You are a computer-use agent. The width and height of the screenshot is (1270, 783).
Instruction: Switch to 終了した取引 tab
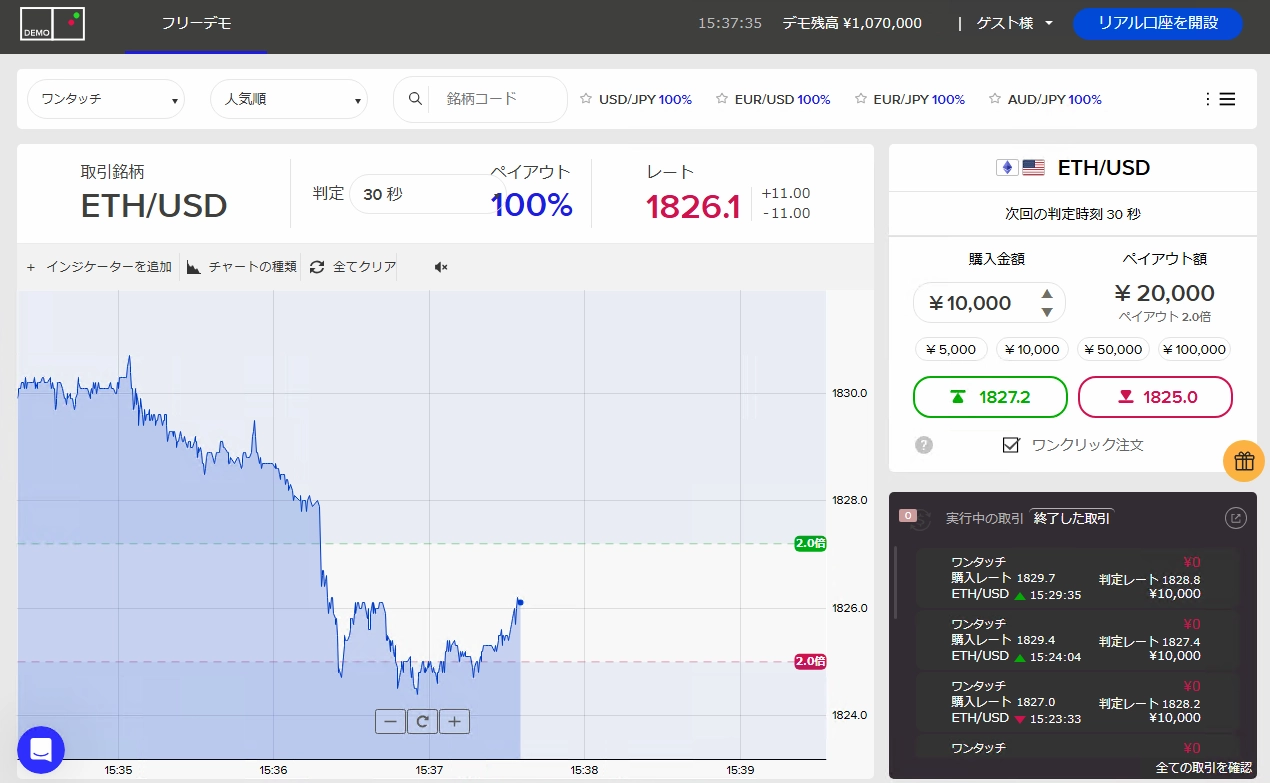[x=1072, y=518]
